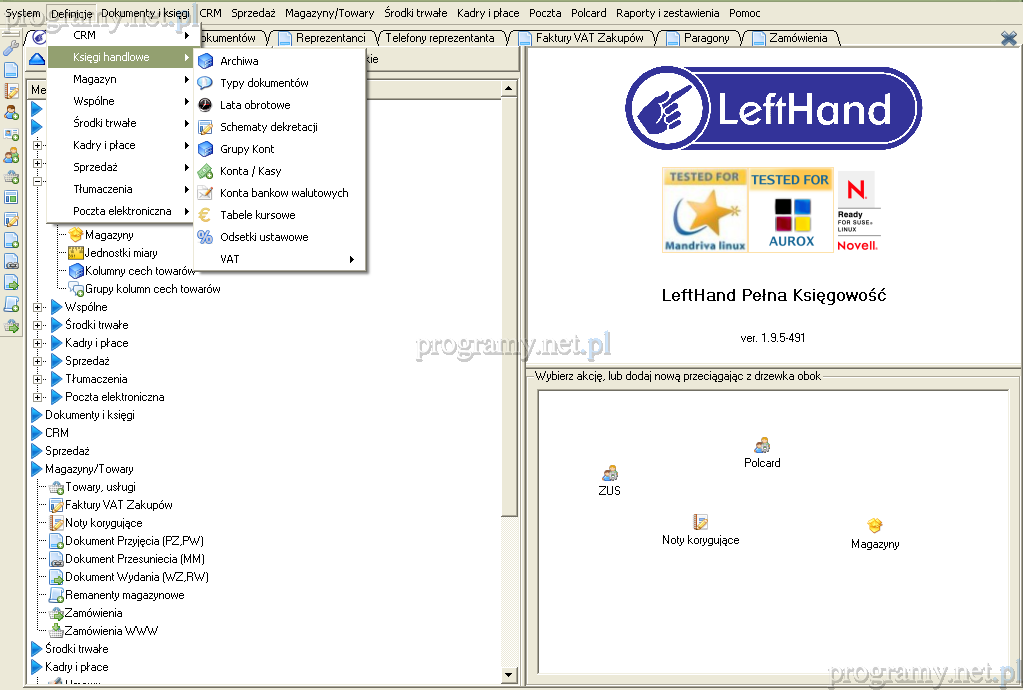1024x690 pixels.
Task: Select Remanenty magazynowe in tree
Action: point(124,595)
